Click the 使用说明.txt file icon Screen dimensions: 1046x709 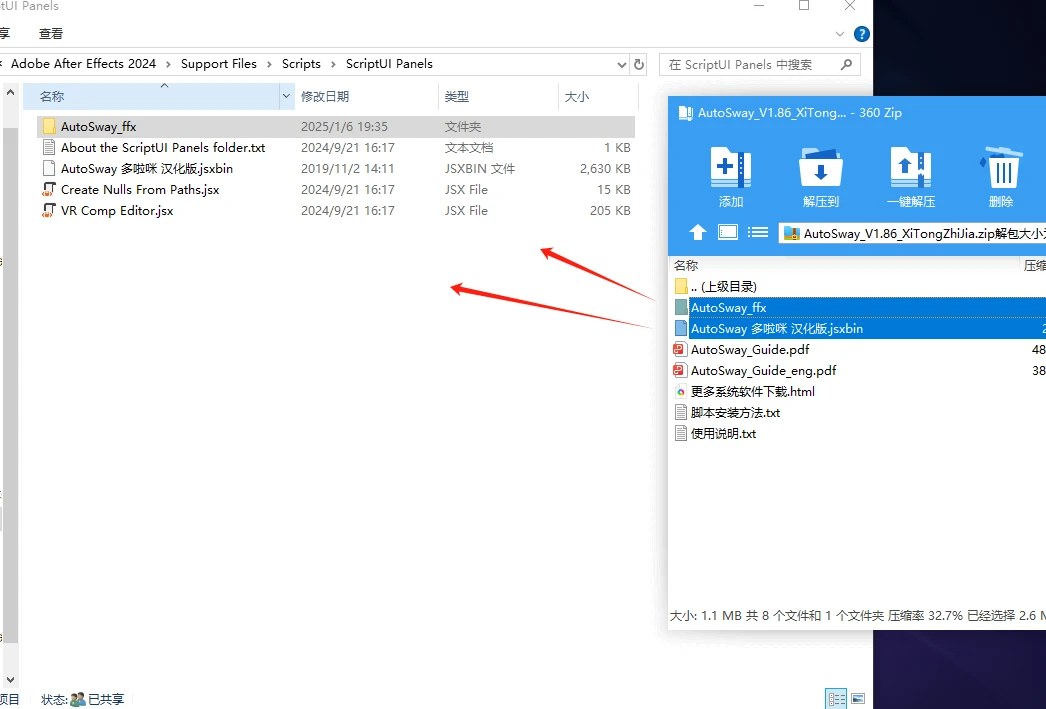coord(680,434)
